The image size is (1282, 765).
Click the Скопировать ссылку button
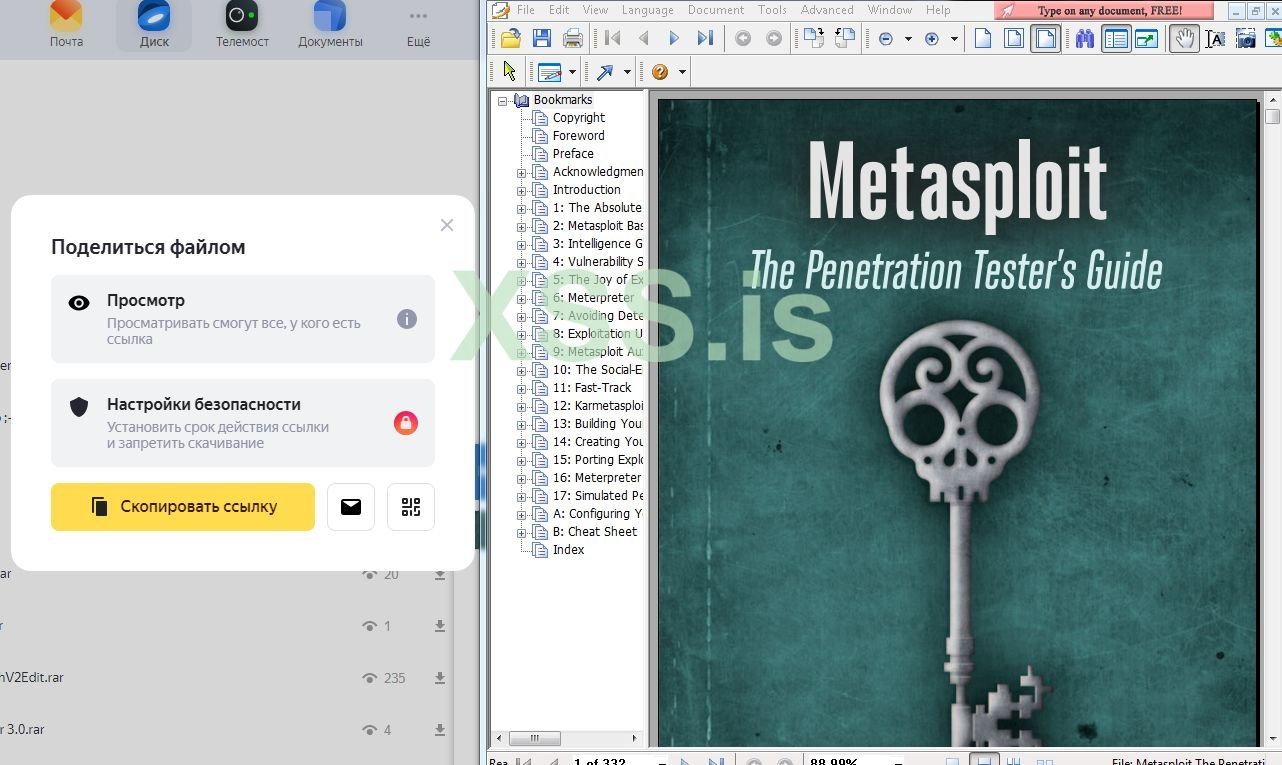pyautogui.click(x=183, y=507)
